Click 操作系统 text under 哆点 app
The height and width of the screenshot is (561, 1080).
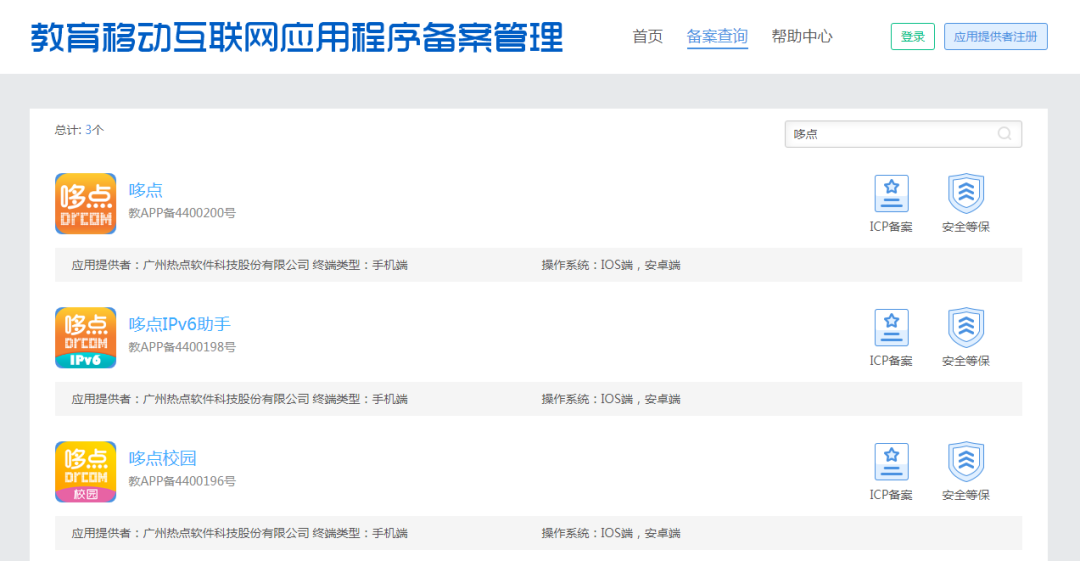[x=611, y=265]
